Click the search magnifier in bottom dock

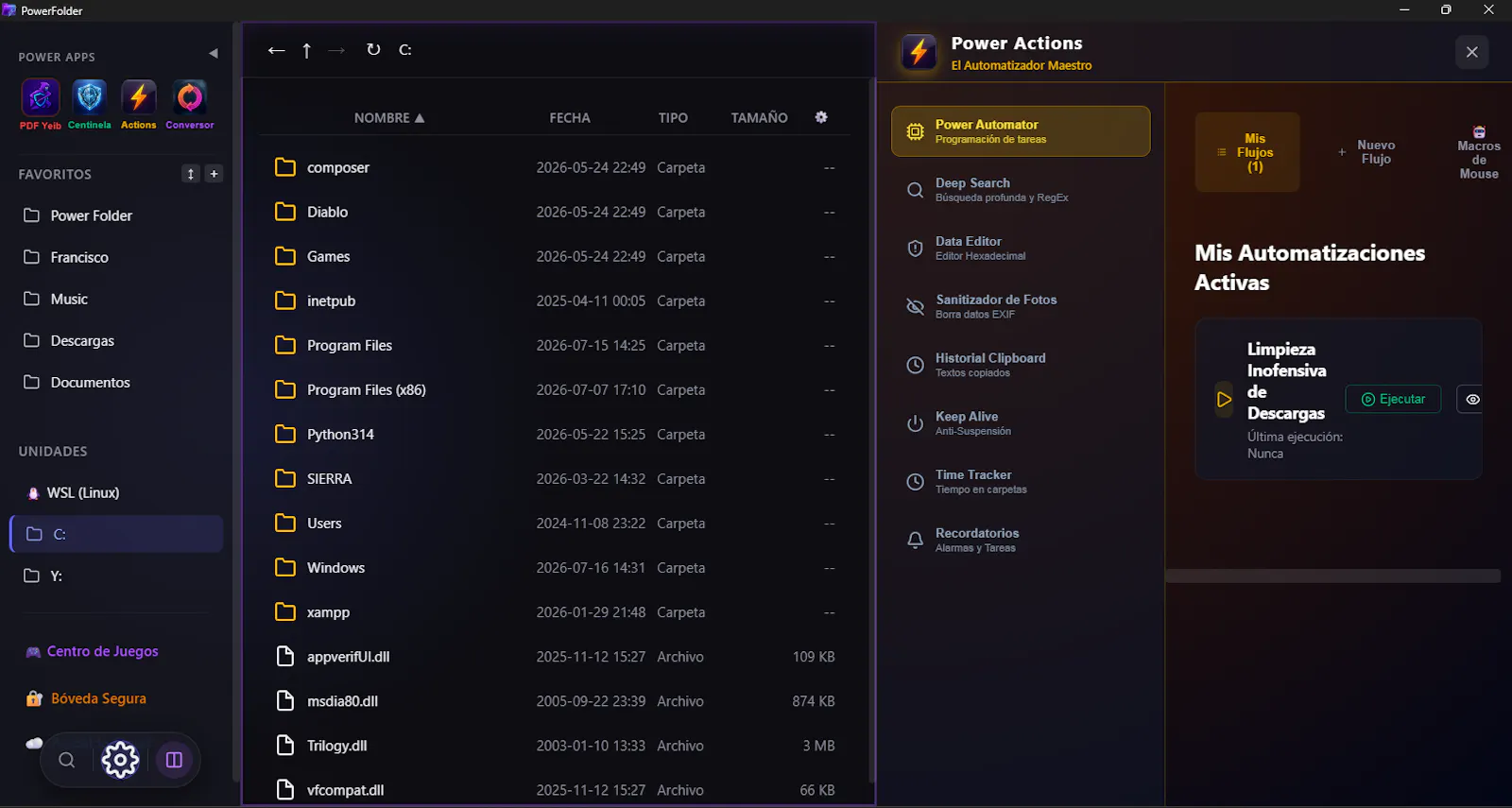(67, 760)
